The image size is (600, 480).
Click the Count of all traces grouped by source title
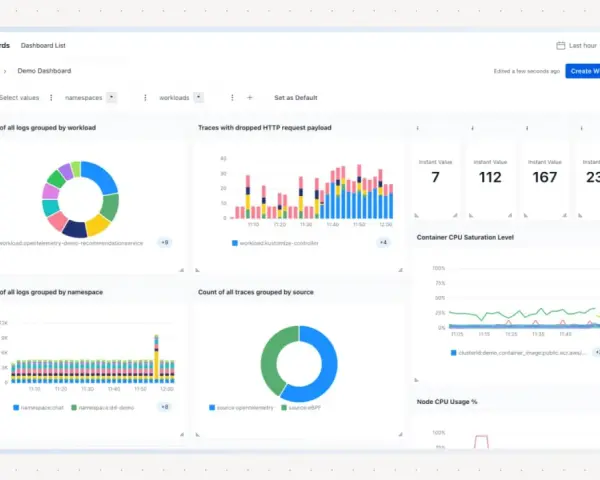[x=256, y=292]
